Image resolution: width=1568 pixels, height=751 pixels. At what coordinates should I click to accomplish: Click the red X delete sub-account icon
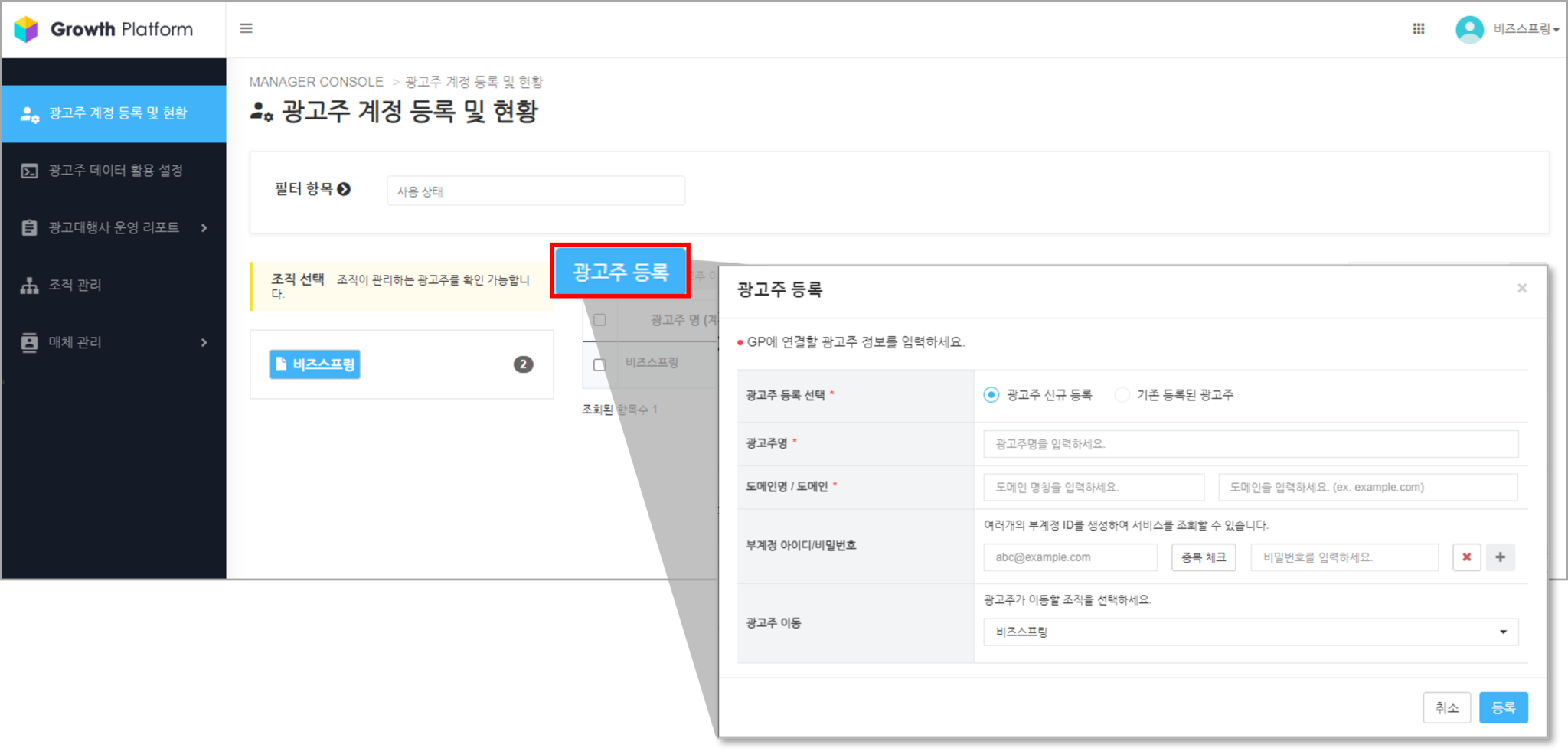point(1466,557)
